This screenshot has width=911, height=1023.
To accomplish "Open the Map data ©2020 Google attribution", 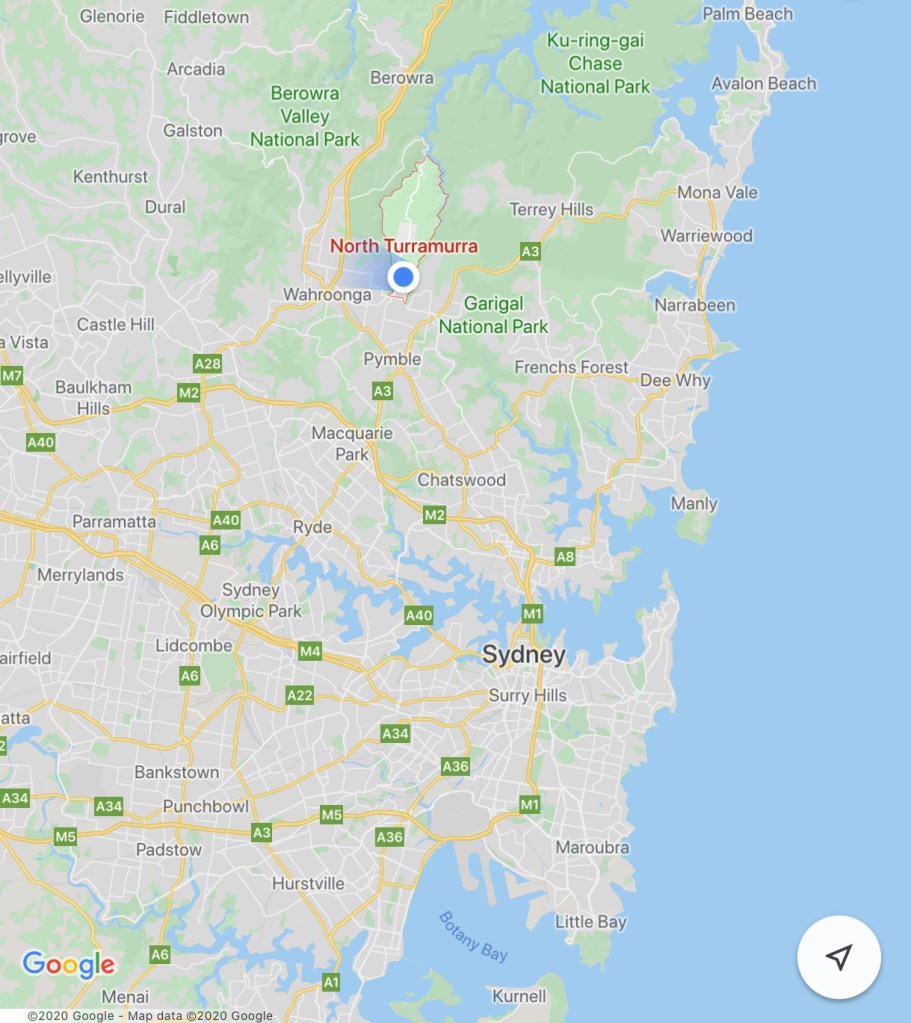I will click(x=200, y=1015).
